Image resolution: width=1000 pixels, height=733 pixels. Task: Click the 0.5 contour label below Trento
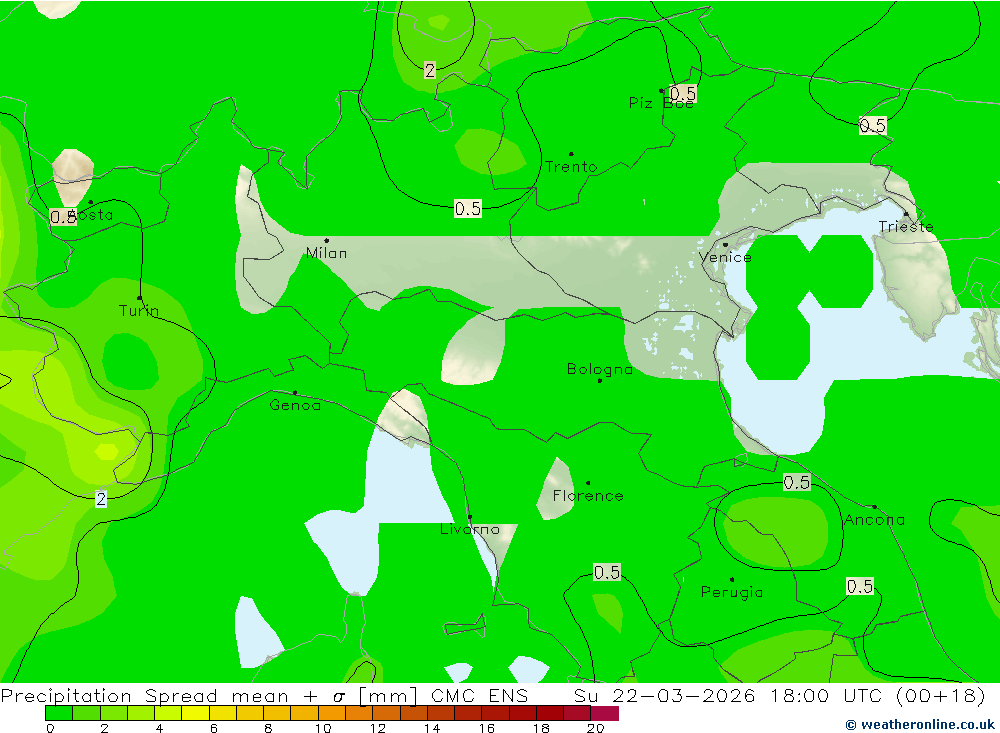tap(467, 209)
